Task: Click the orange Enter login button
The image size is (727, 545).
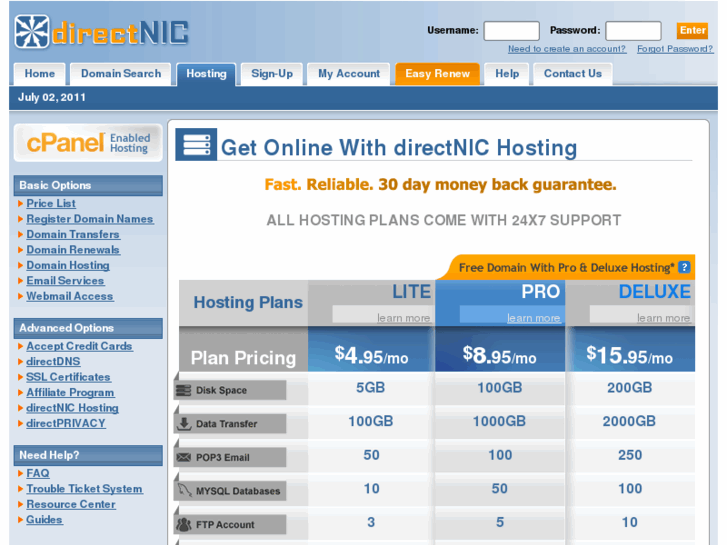Action: (692, 31)
